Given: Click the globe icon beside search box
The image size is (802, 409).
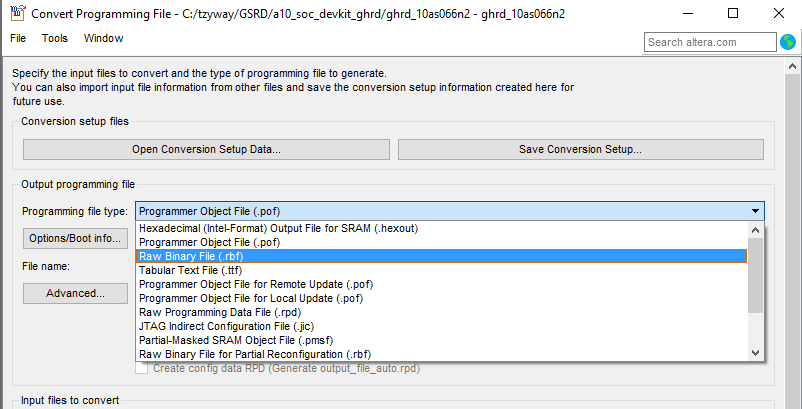Looking at the screenshot, I should [x=789, y=42].
